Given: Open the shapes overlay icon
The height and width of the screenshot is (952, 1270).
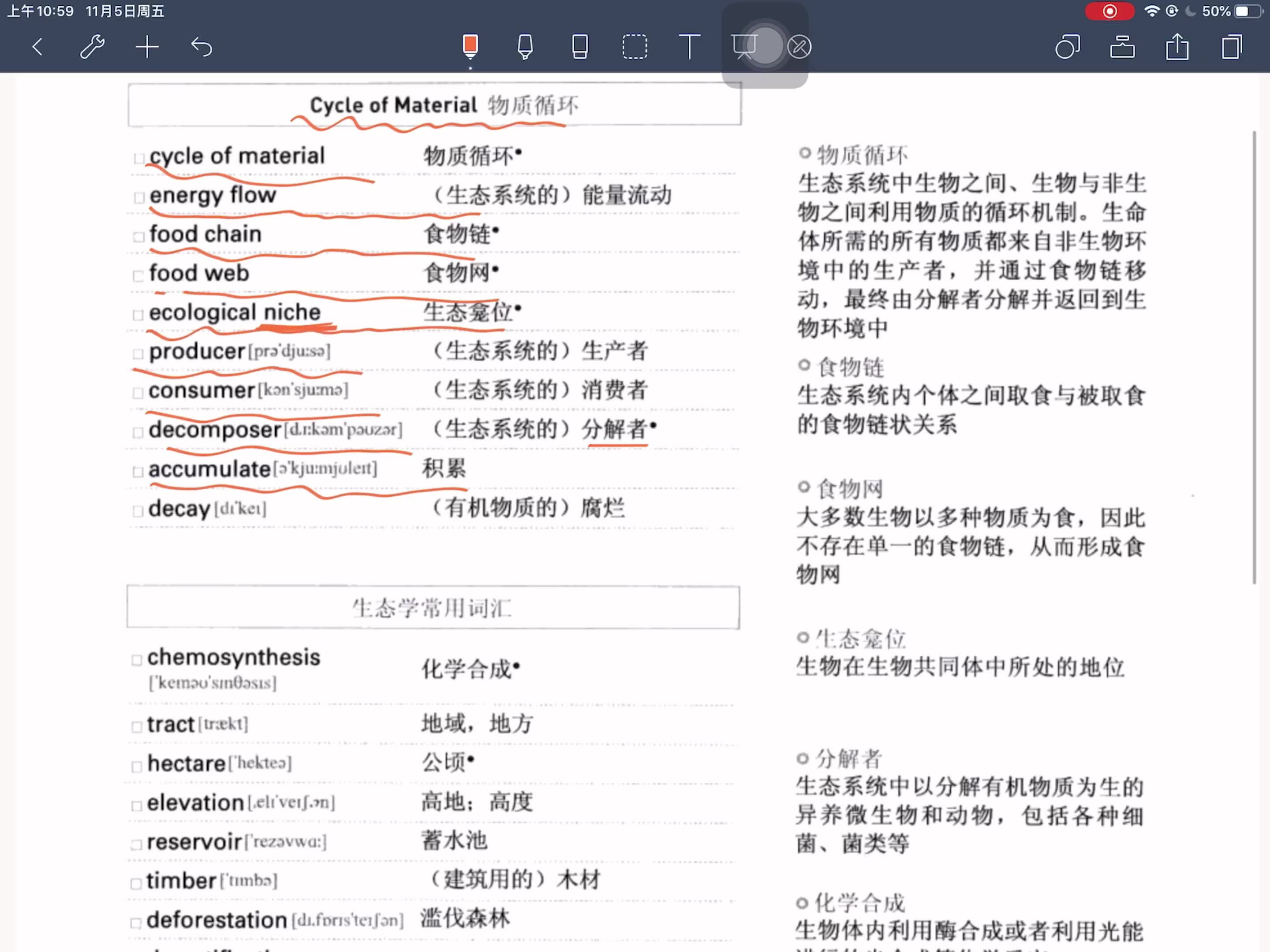Looking at the screenshot, I should 1068,47.
